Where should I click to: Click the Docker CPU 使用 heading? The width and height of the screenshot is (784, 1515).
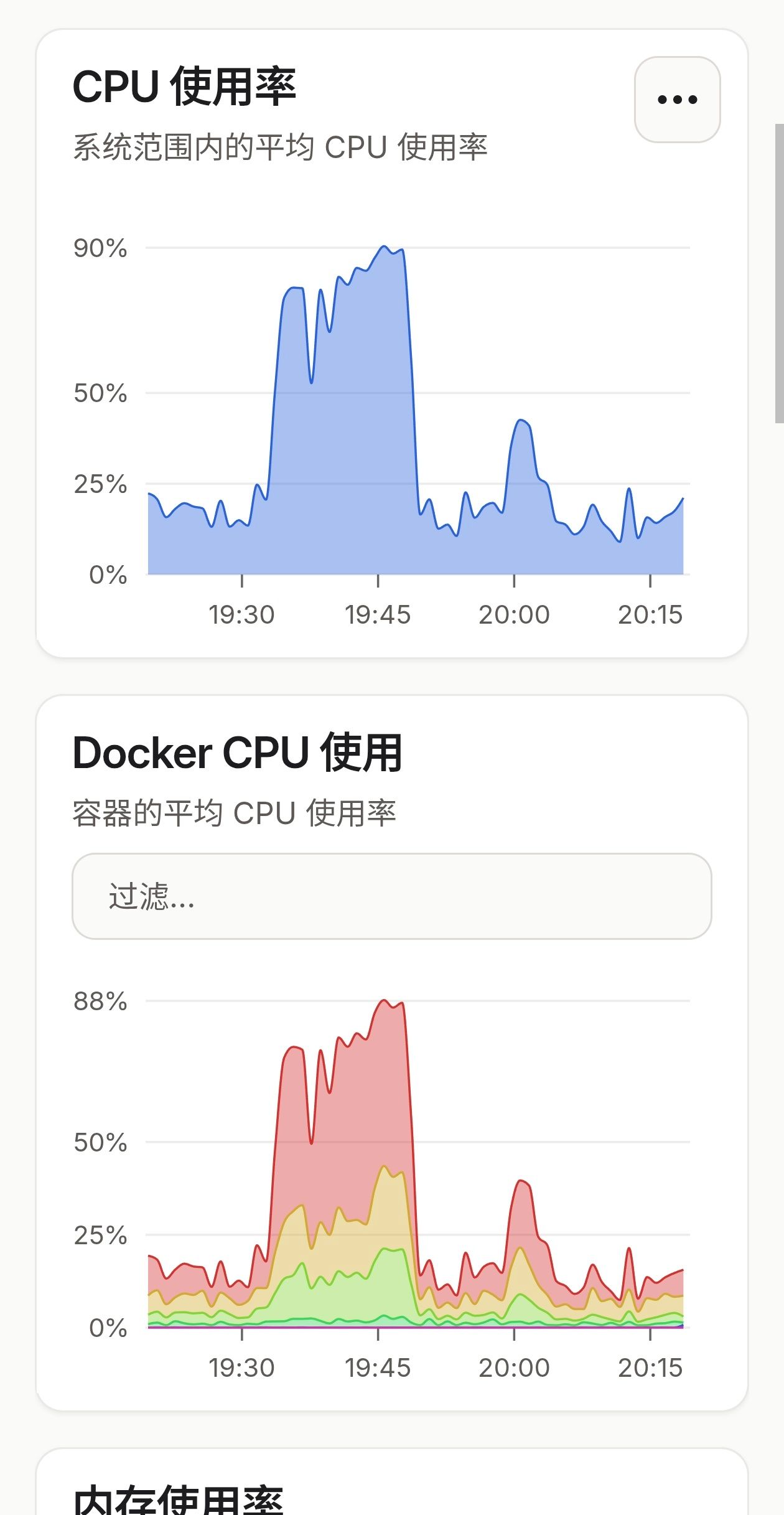(237, 753)
